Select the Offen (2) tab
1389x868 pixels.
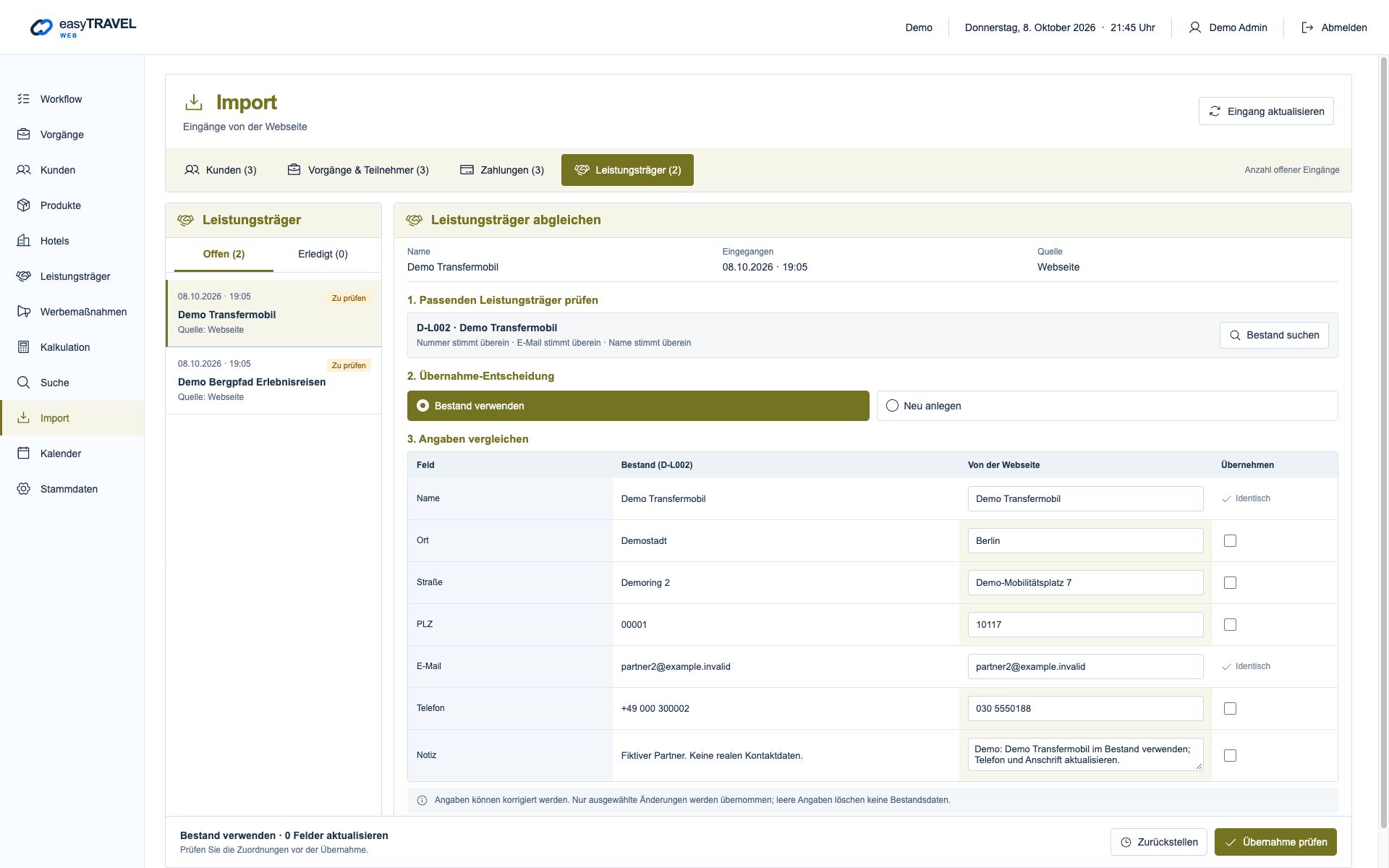tap(224, 254)
